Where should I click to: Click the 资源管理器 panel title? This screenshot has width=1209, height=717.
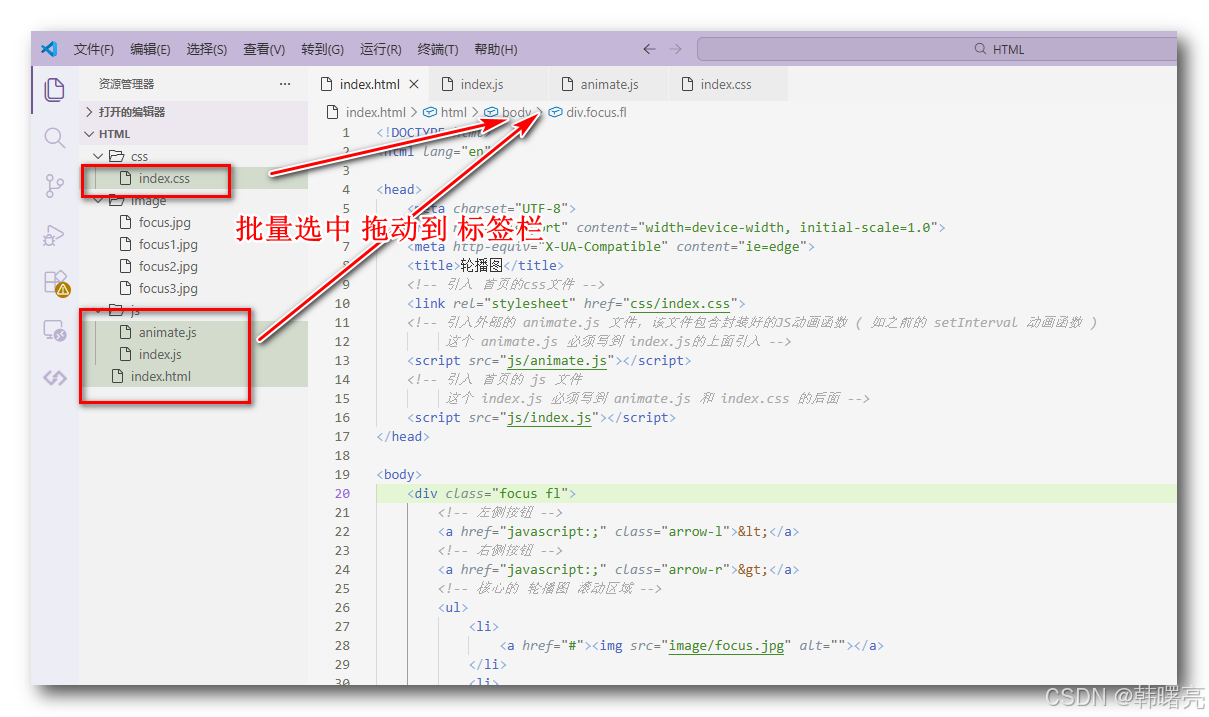tap(127, 85)
